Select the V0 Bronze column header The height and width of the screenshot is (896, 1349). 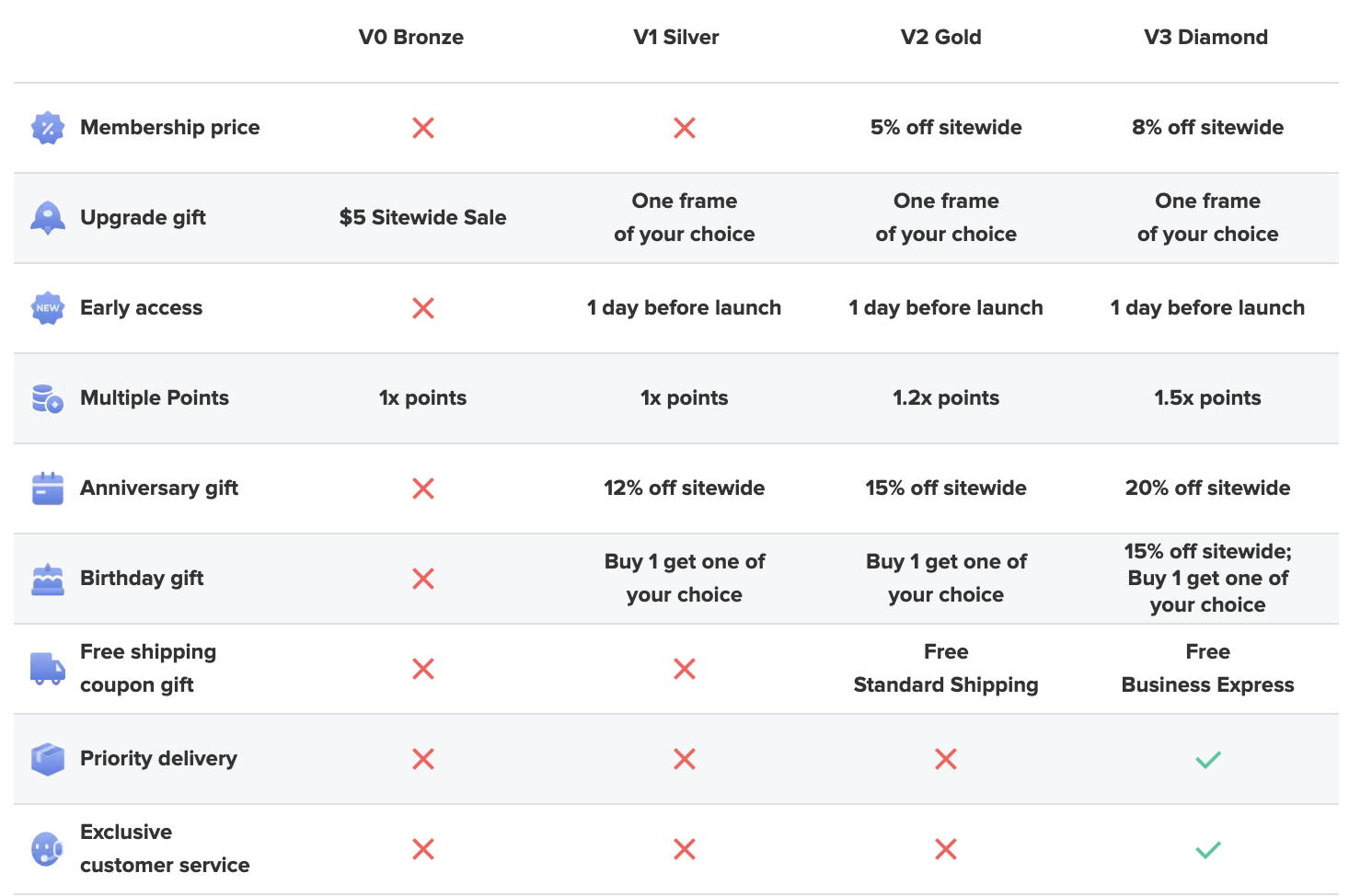[411, 38]
